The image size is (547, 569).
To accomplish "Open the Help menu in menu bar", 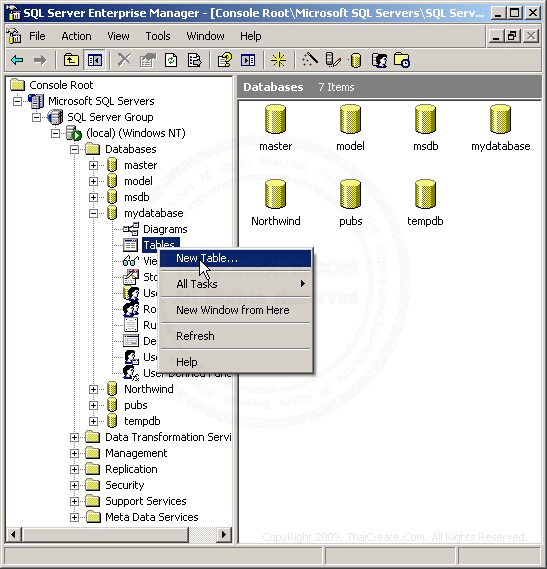I will pyautogui.click(x=250, y=36).
